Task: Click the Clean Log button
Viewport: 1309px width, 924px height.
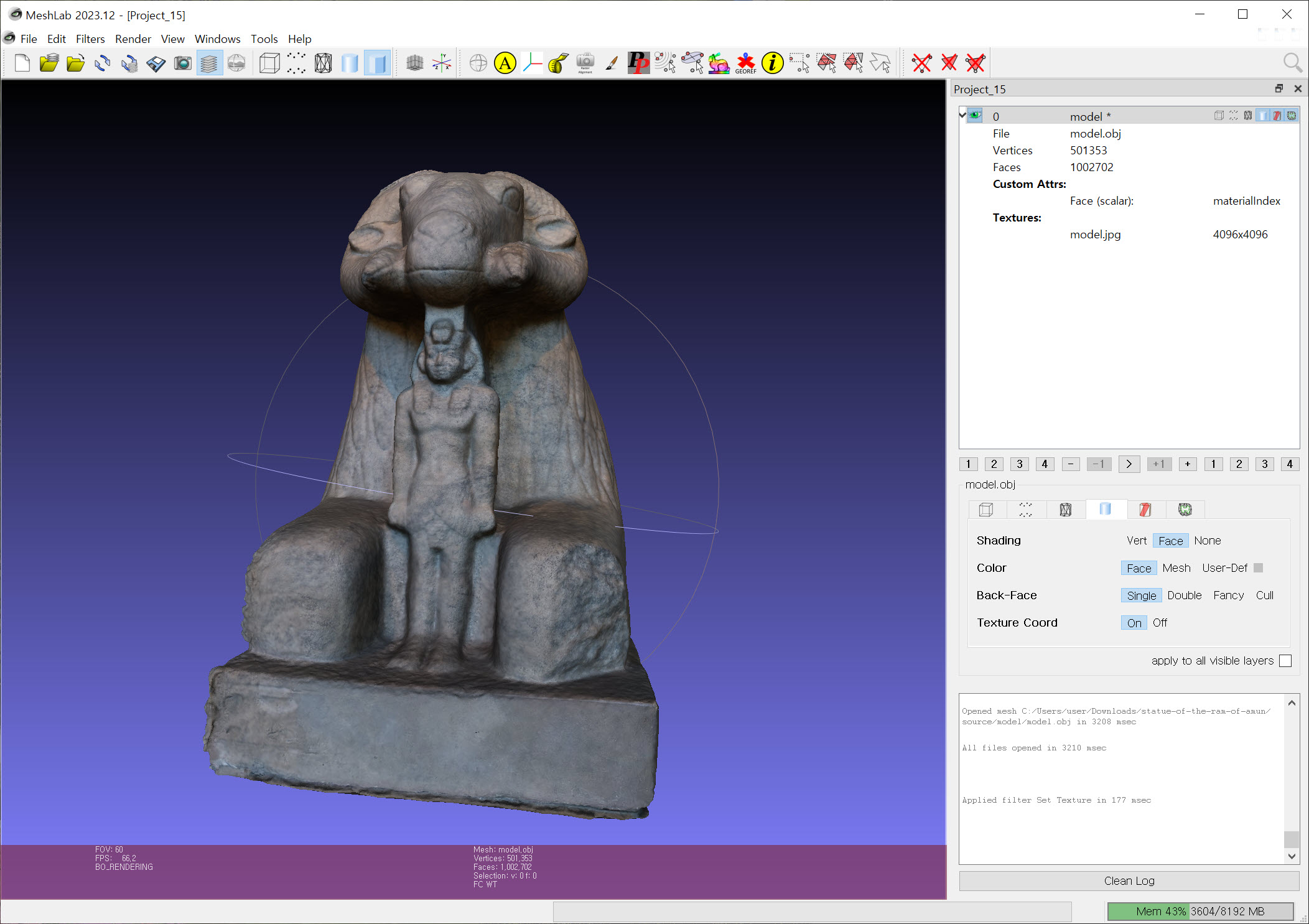Action: pos(1129,880)
